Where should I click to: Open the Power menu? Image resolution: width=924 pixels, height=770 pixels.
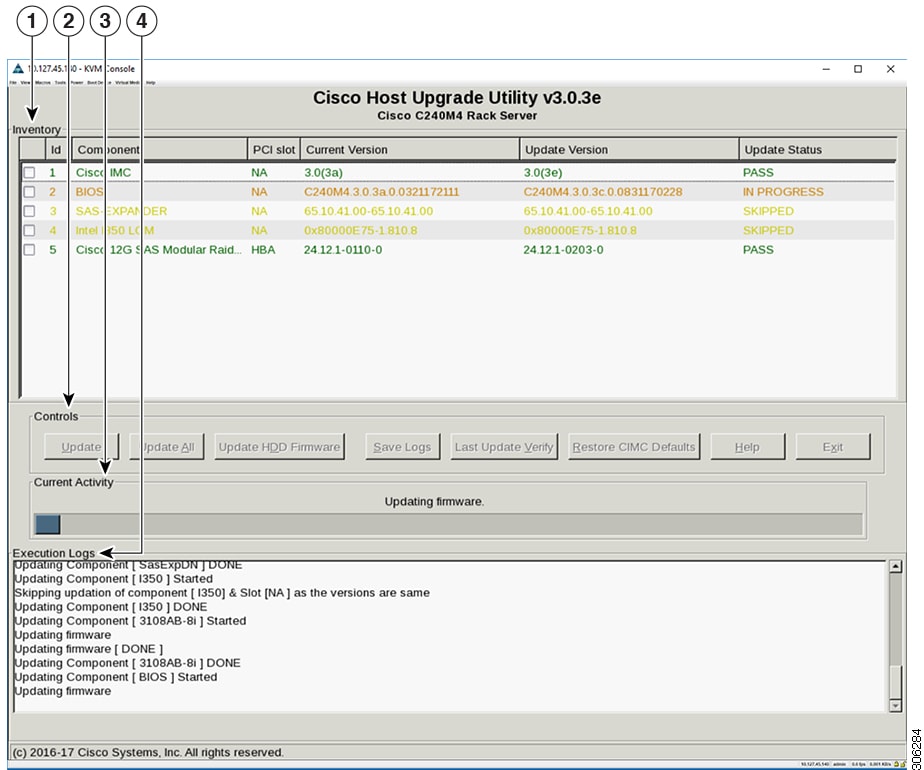point(76,83)
